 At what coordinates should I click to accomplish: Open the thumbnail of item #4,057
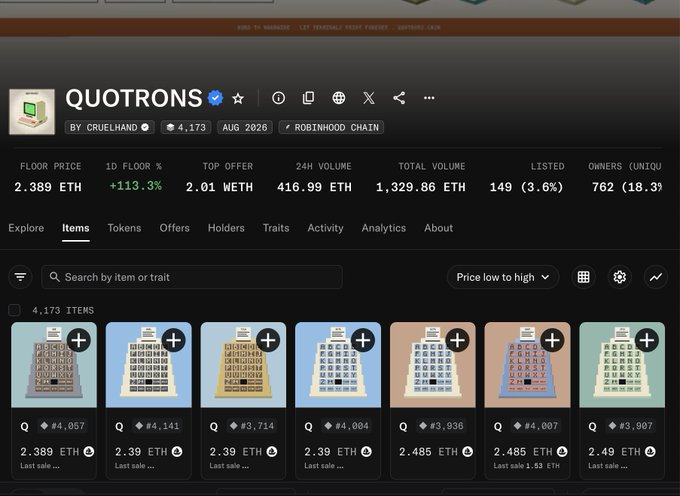[x=54, y=365]
